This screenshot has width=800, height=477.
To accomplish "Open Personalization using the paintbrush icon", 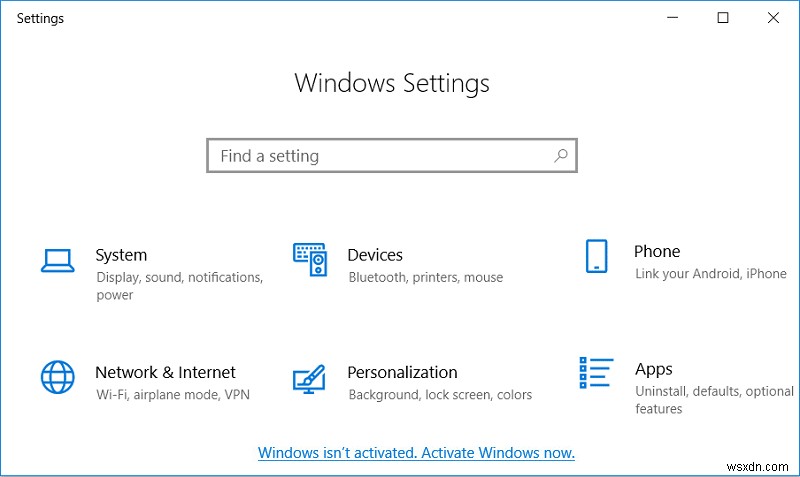I will [309, 379].
